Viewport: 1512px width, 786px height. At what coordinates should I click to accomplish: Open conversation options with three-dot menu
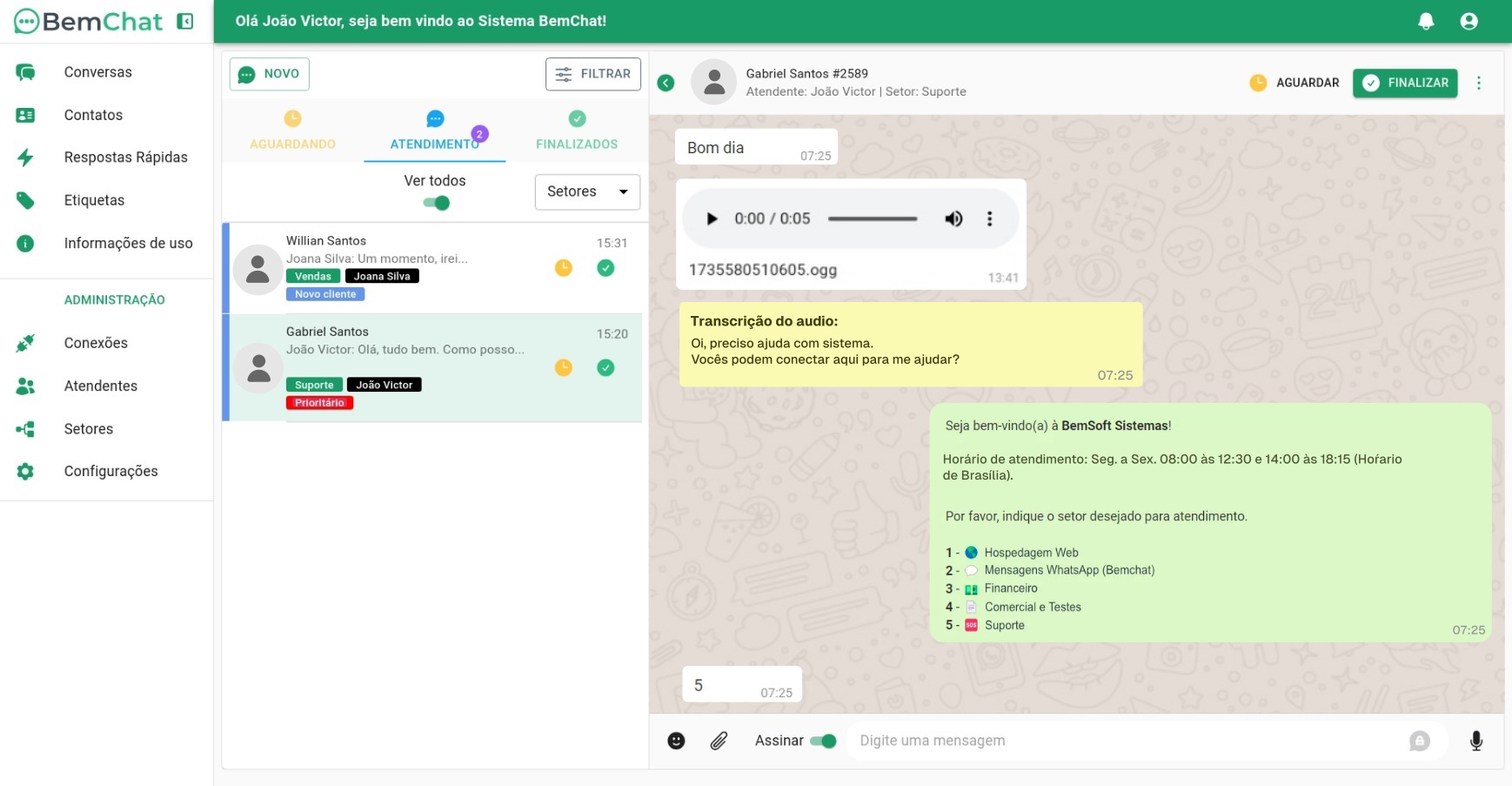click(1479, 82)
